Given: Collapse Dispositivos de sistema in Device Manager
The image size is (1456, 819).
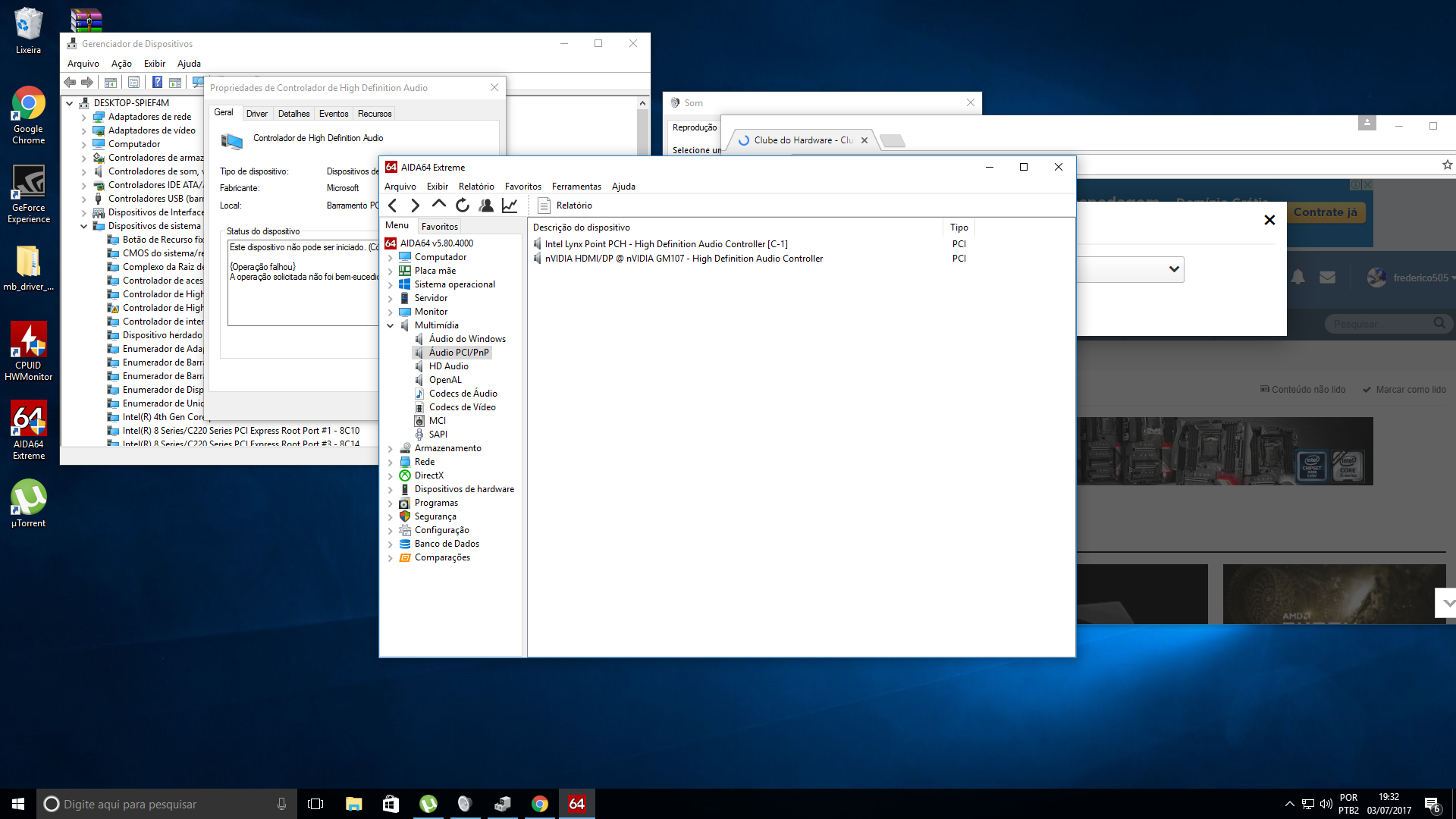Looking at the screenshot, I should click(x=84, y=227).
